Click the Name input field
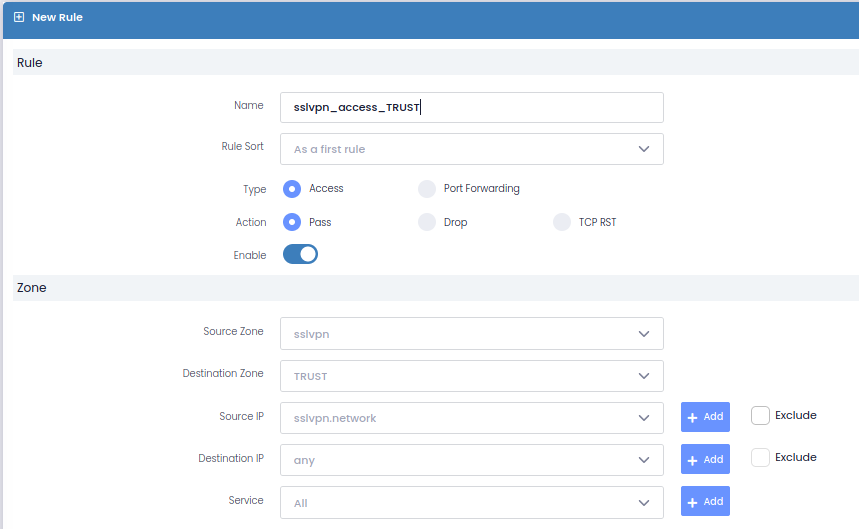The height and width of the screenshot is (529, 859). click(471, 107)
